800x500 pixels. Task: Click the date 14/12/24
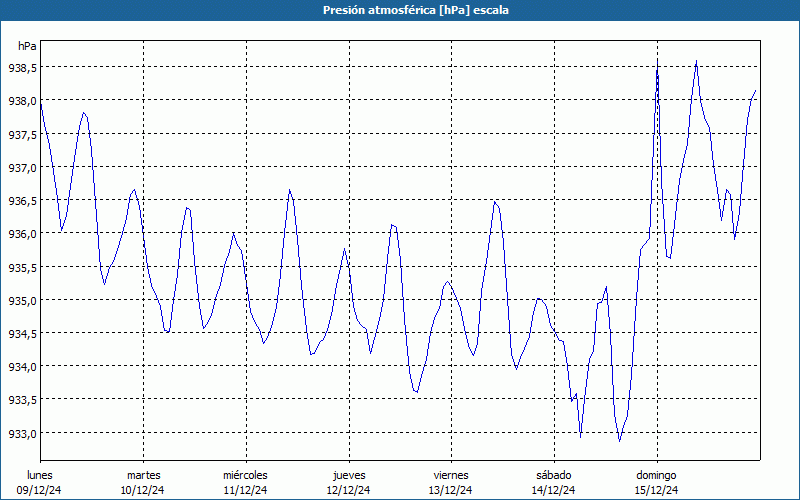click(554, 490)
